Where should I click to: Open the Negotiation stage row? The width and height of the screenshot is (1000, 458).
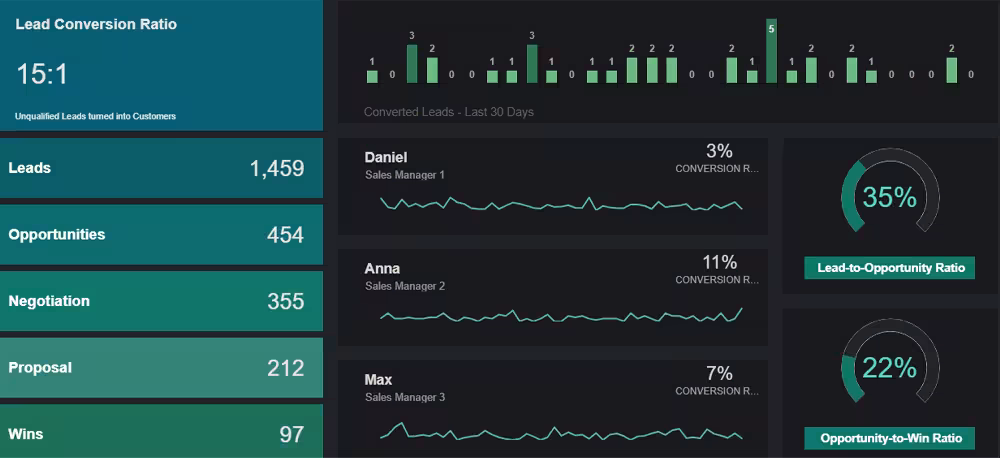point(161,301)
